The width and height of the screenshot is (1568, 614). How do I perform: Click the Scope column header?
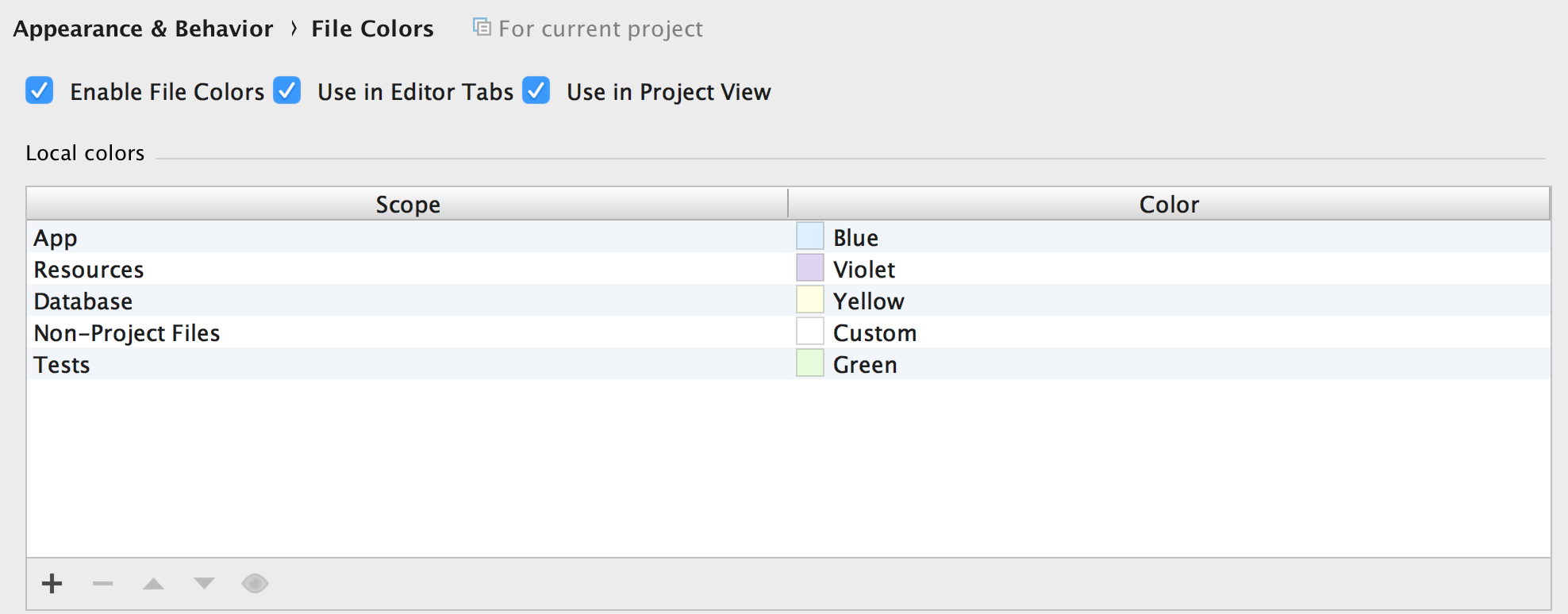(x=406, y=204)
